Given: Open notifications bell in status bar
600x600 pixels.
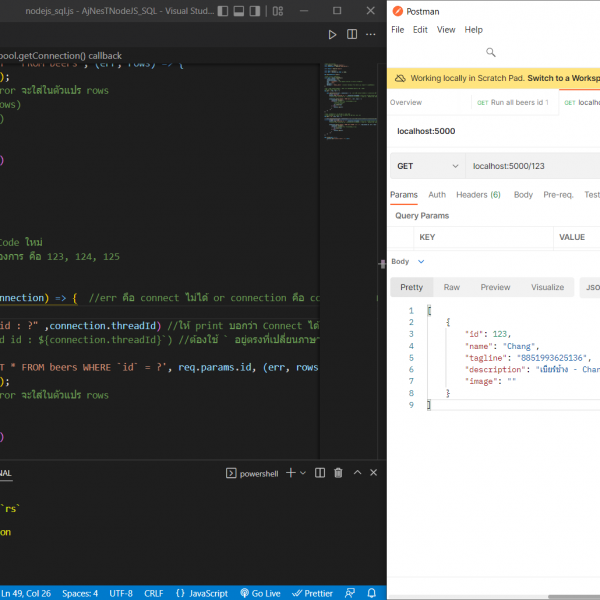Looking at the screenshot, I should pyautogui.click(x=373, y=592).
